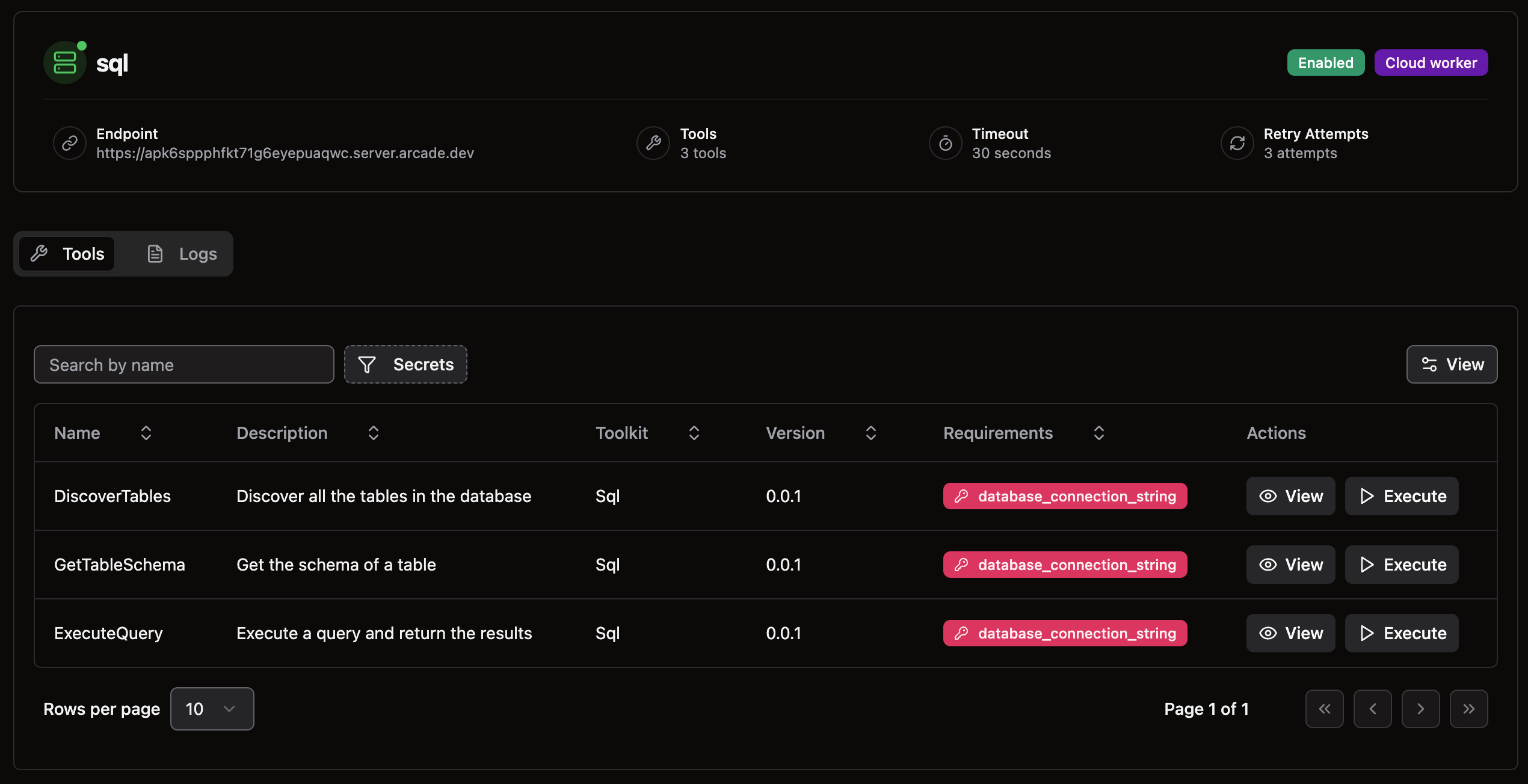Click the Retry Attempts refresh icon

pos(1237,143)
